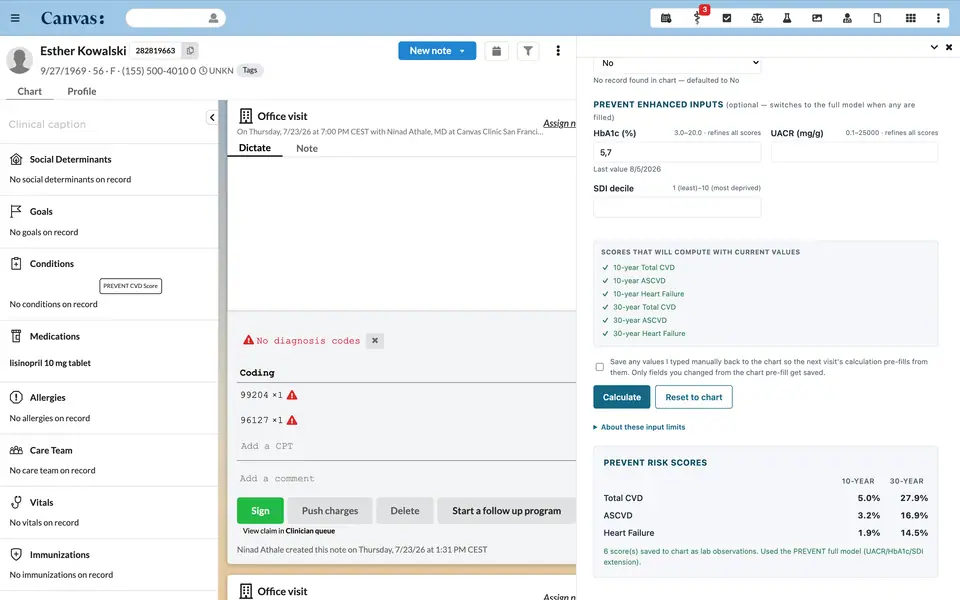Open the imaging picture icon in top toolbar
This screenshot has width=960, height=600.
click(x=817, y=18)
